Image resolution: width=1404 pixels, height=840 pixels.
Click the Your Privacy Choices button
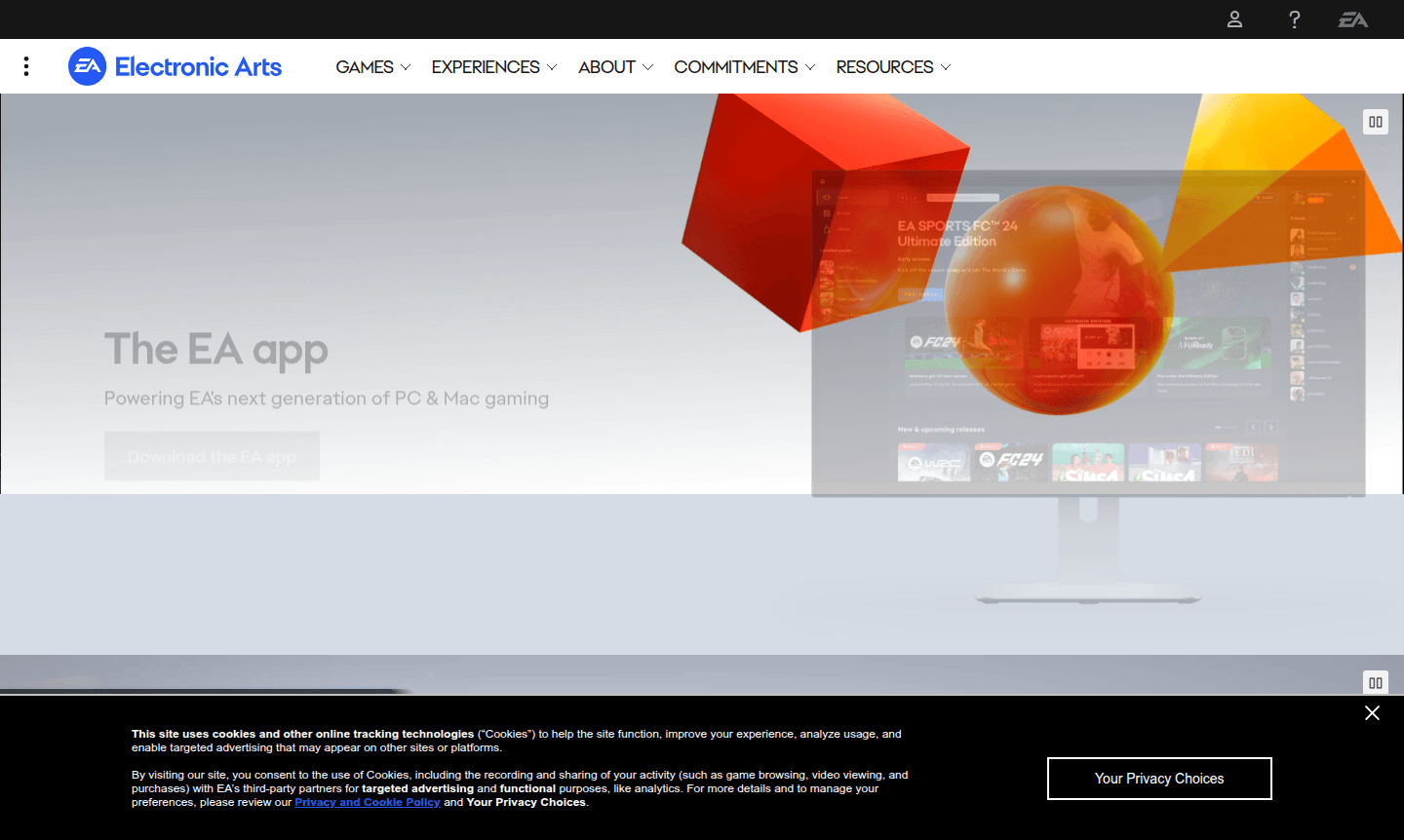[1159, 779]
